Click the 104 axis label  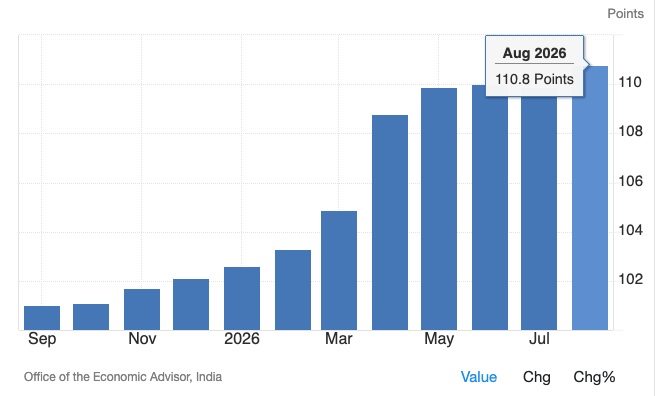(630, 230)
